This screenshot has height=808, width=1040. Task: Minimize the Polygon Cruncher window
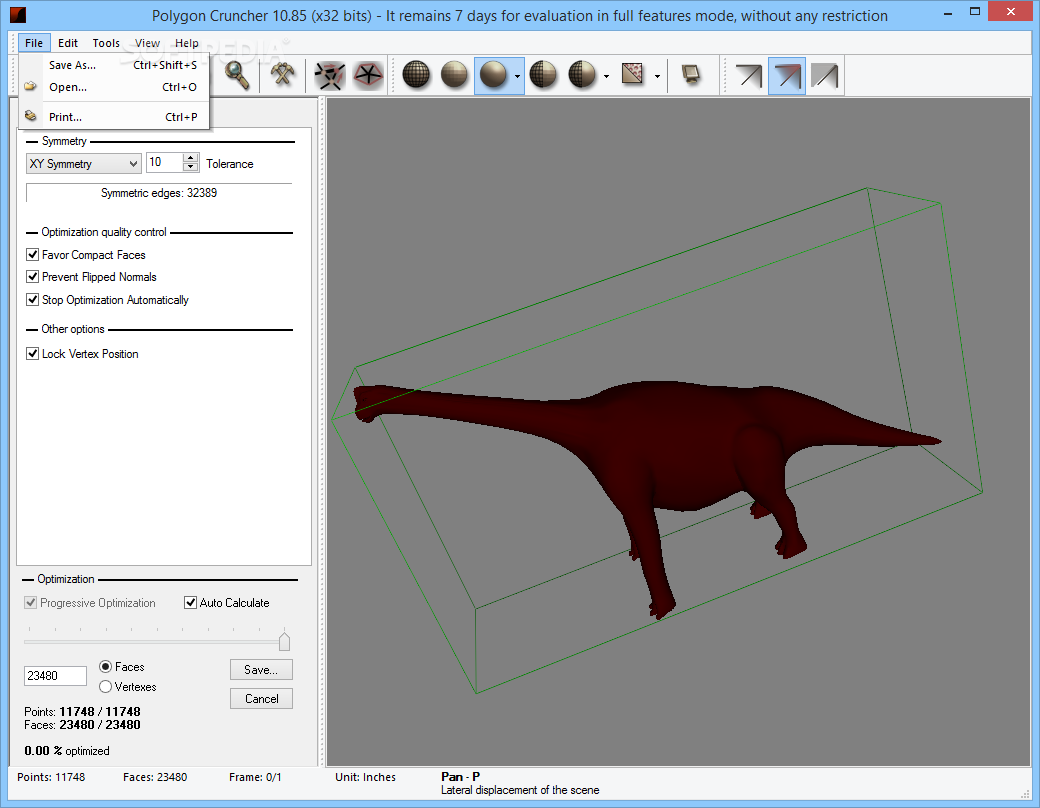[x=949, y=13]
